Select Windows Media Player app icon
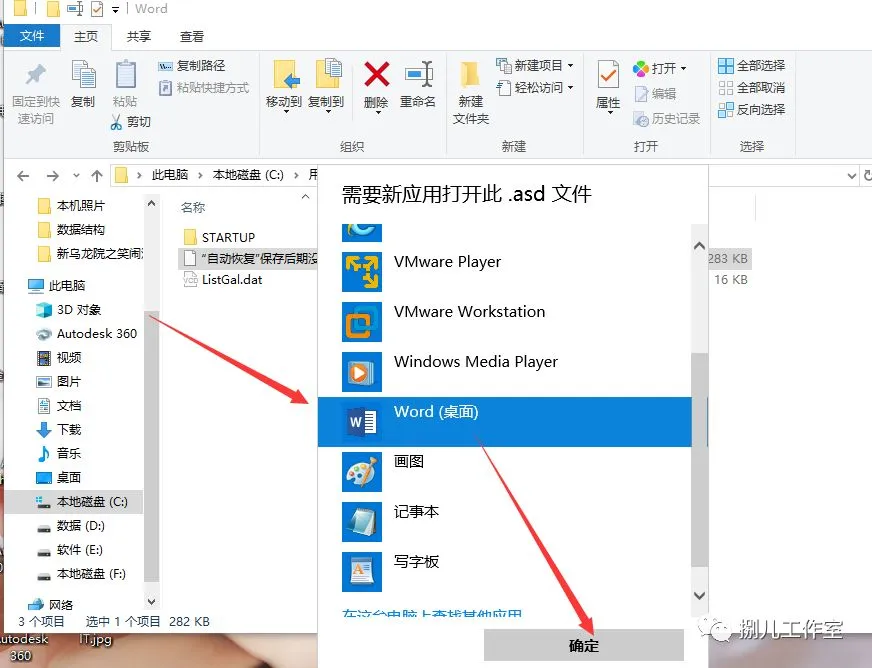The height and width of the screenshot is (668, 872). click(x=362, y=372)
